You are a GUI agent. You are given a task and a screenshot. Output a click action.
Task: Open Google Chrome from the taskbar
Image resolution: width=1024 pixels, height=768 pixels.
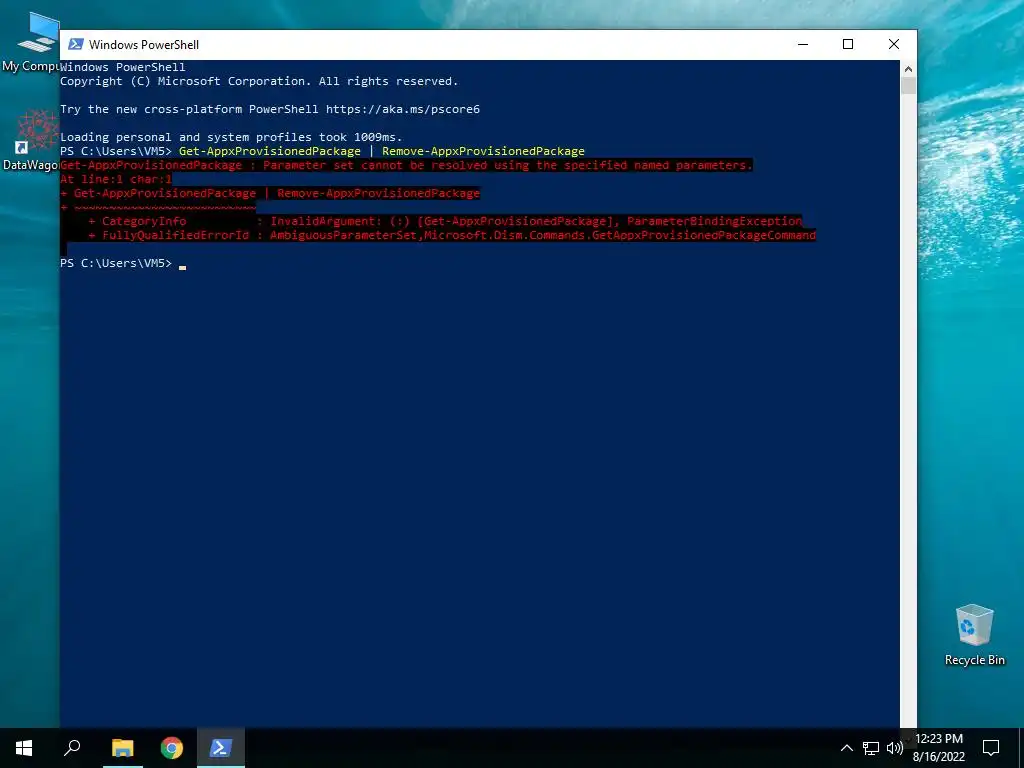172,748
